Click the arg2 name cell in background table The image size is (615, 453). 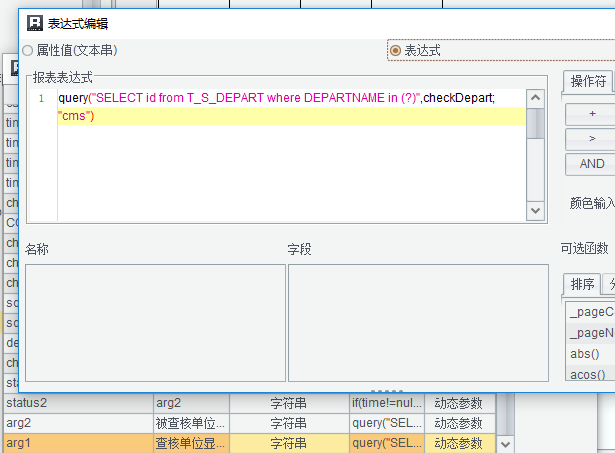point(78,423)
